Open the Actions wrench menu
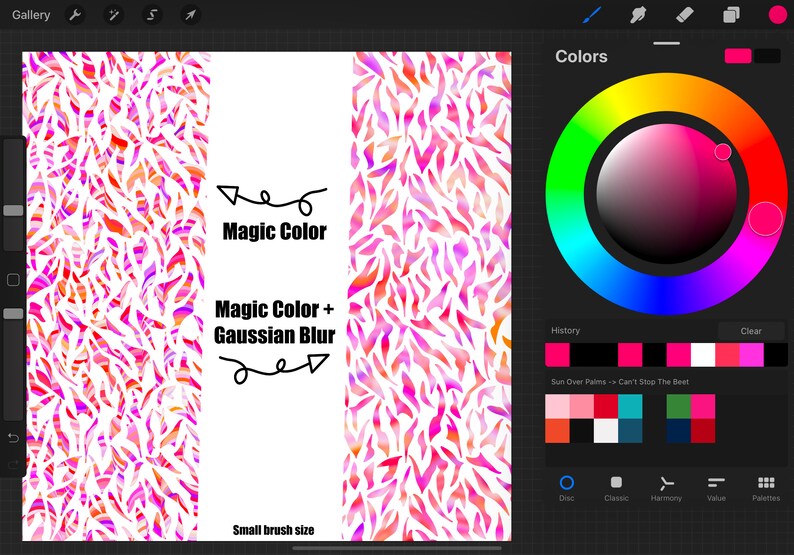 pos(75,15)
